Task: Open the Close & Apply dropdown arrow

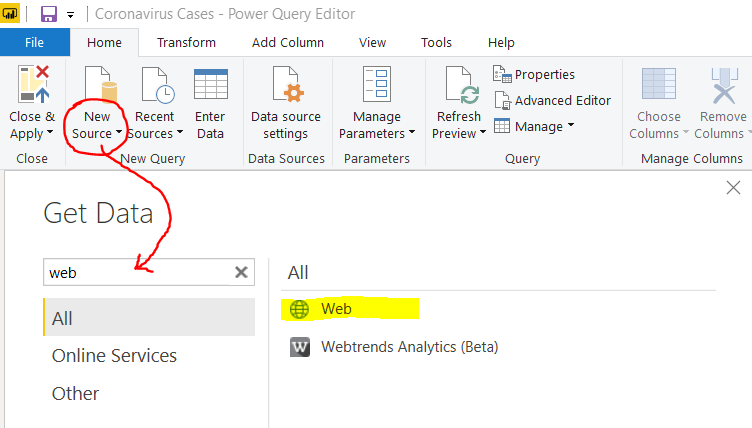Action: point(50,132)
